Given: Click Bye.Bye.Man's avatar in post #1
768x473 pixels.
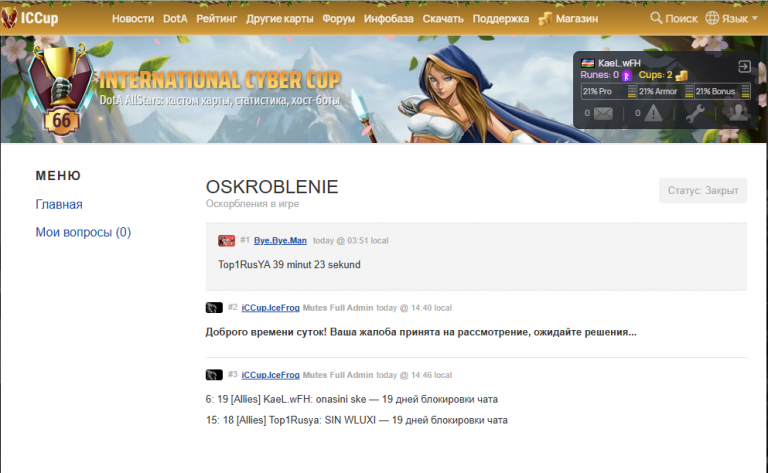Looking at the screenshot, I should pyautogui.click(x=226, y=240).
